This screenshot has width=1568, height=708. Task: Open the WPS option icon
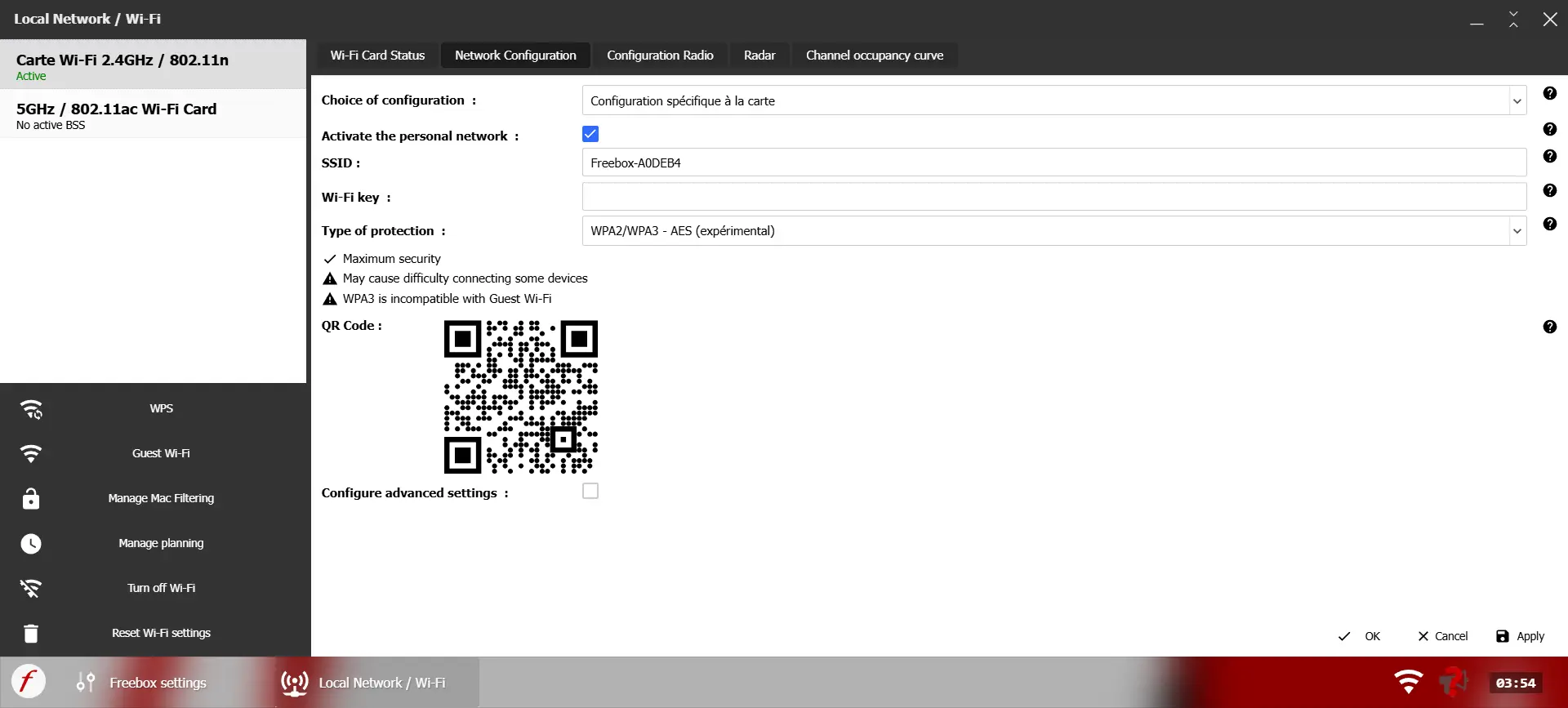click(x=31, y=409)
